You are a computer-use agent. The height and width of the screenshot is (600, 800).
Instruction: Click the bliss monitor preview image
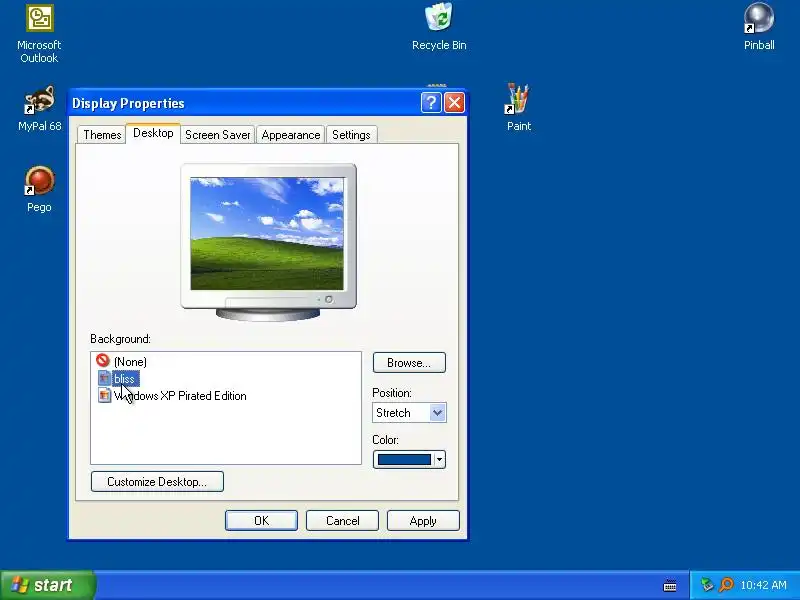(267, 234)
